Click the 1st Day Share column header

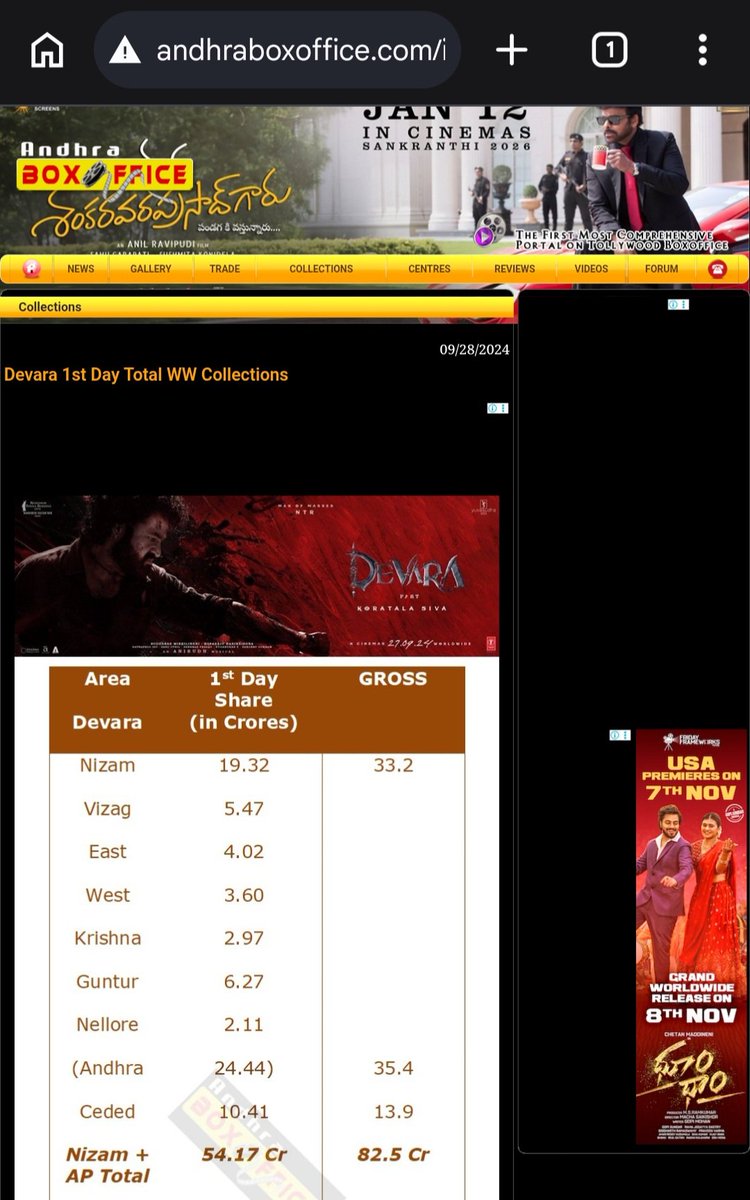click(x=244, y=700)
